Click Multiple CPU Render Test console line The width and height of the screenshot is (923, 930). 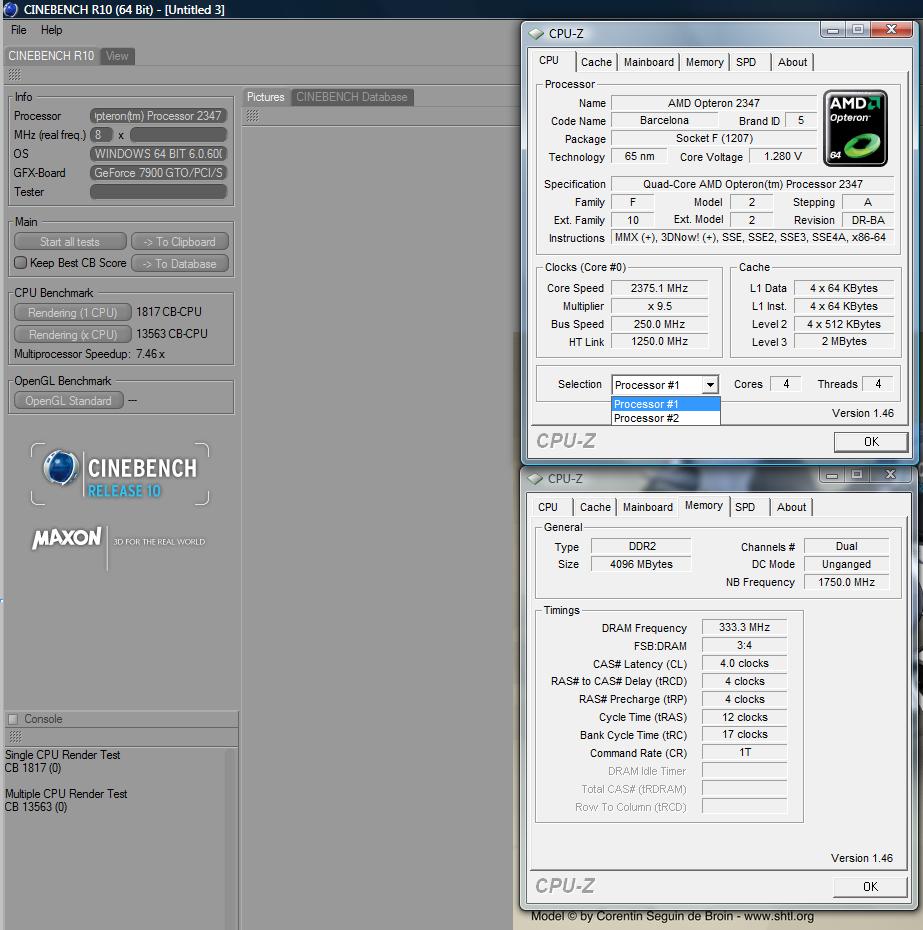tap(66, 794)
